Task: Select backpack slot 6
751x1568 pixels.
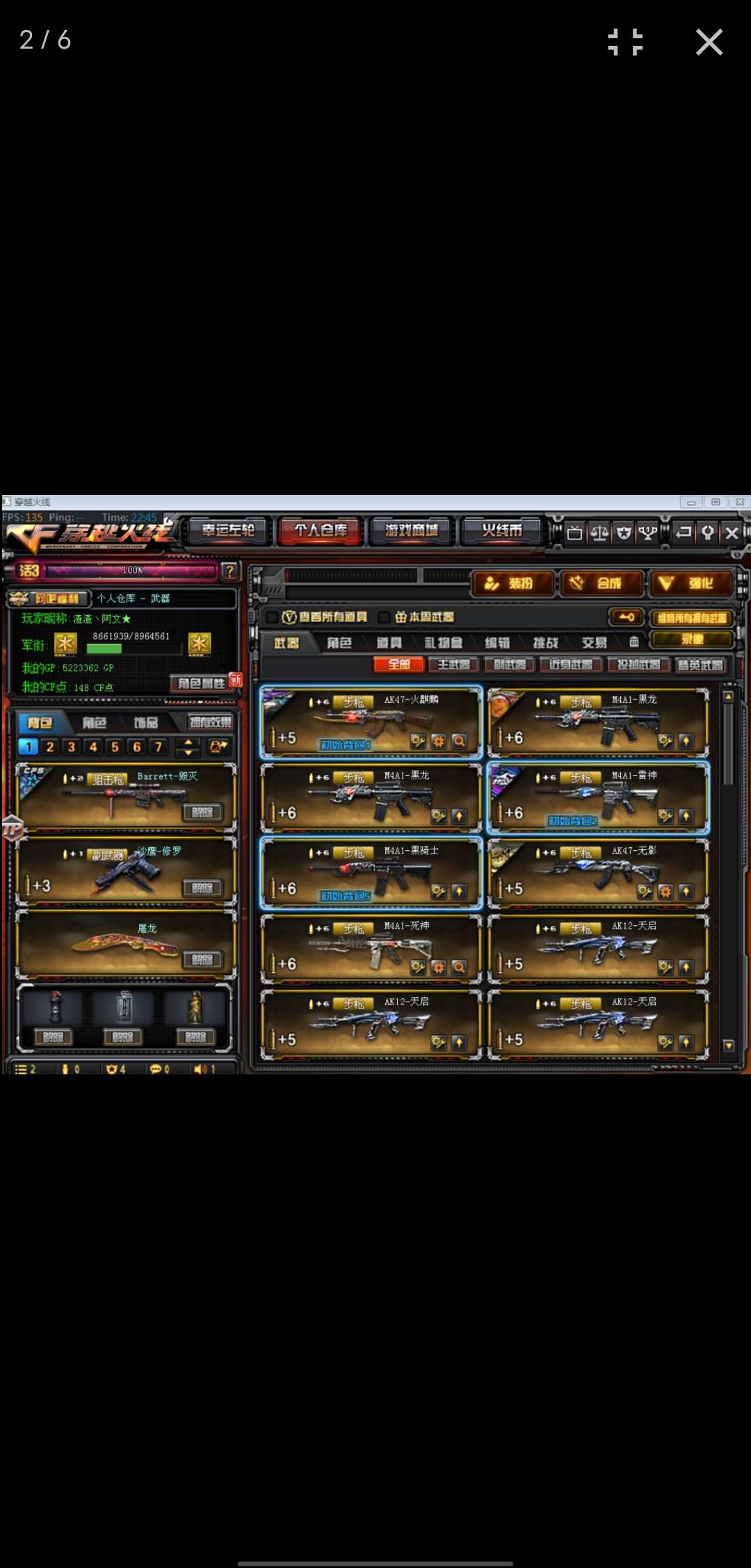Action: (137, 746)
